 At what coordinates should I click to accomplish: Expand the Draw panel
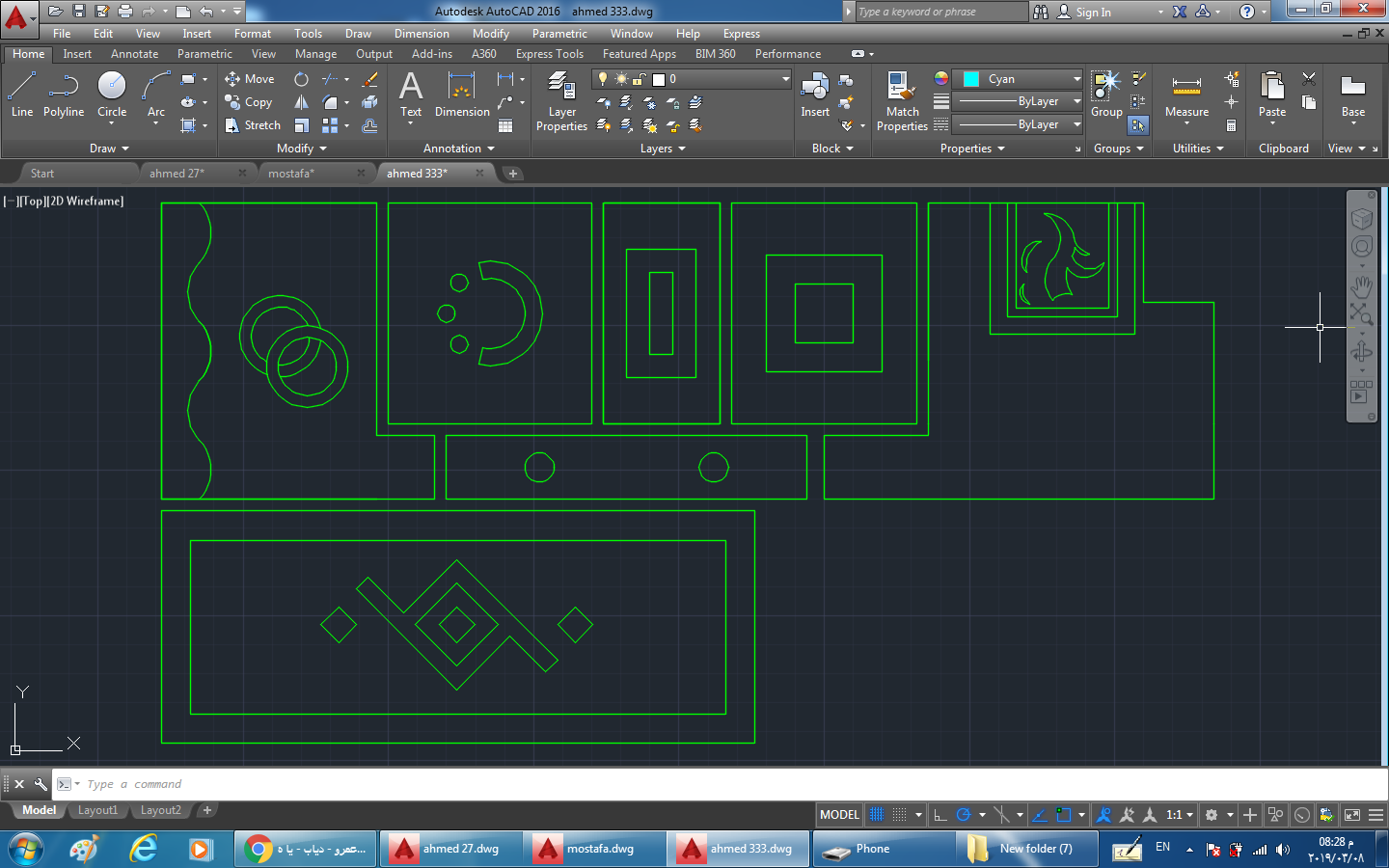coord(109,149)
